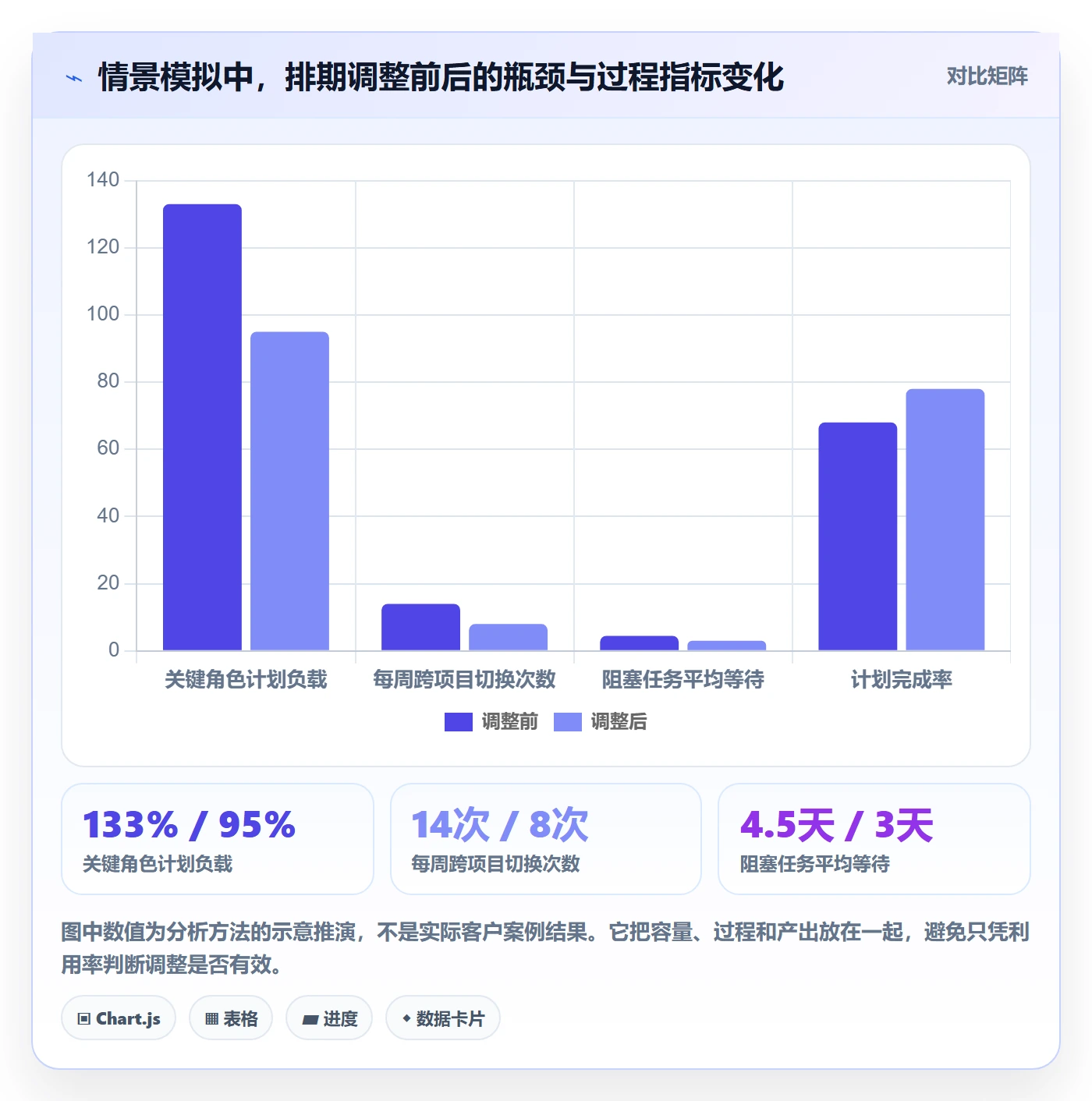
Task: Click the lightning bolt icon beside the title
Action: (74, 78)
